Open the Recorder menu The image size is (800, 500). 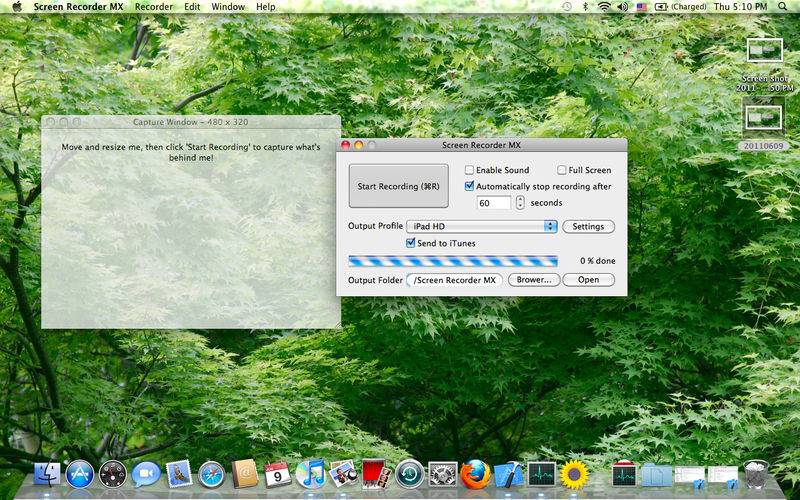tap(154, 7)
